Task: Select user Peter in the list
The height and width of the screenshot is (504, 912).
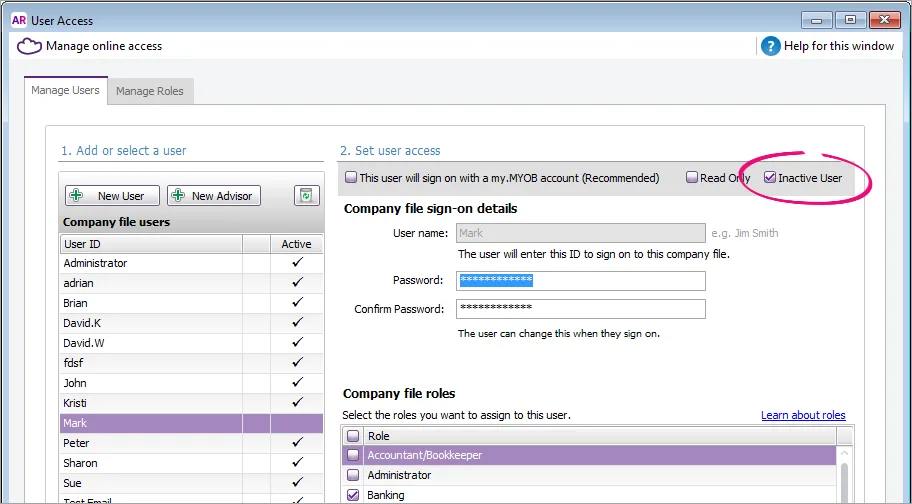Action: click(191, 443)
